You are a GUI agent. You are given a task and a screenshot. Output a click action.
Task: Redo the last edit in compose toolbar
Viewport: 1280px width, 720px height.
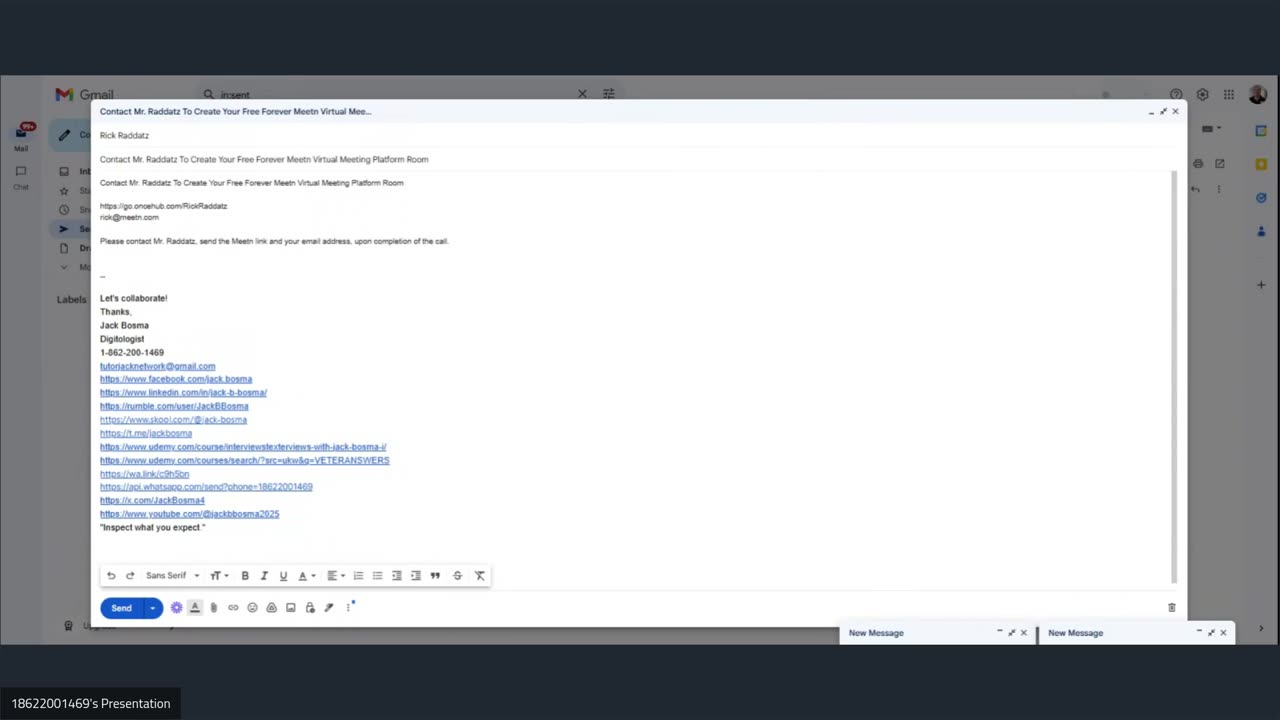pyautogui.click(x=130, y=576)
